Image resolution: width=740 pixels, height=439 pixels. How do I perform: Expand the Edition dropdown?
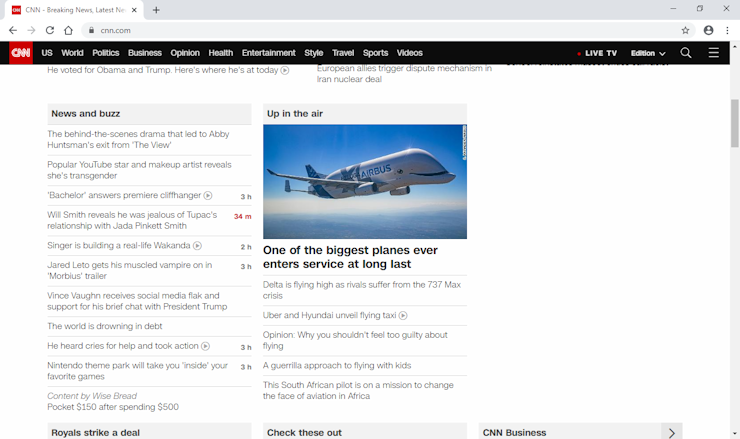click(648, 53)
